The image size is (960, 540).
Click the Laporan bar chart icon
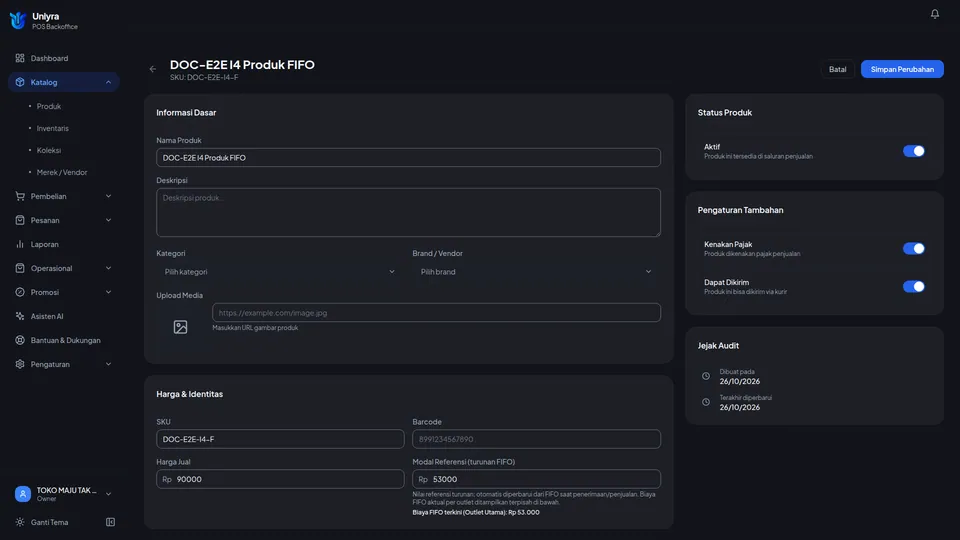click(x=20, y=244)
